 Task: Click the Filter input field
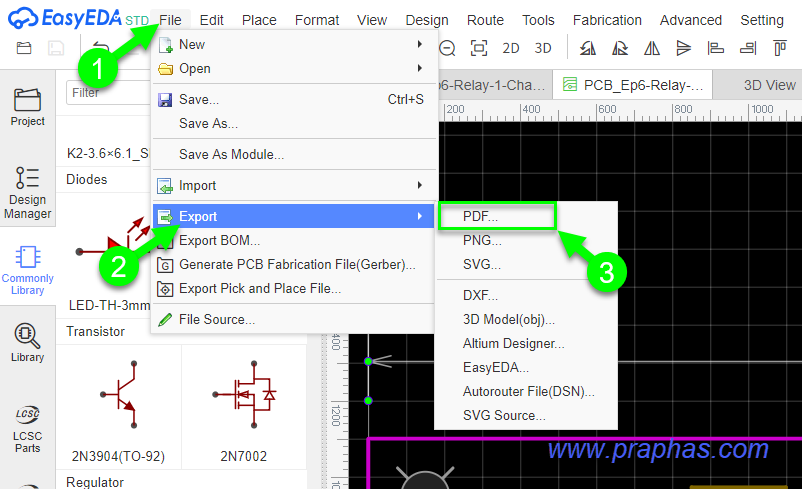click(x=108, y=93)
